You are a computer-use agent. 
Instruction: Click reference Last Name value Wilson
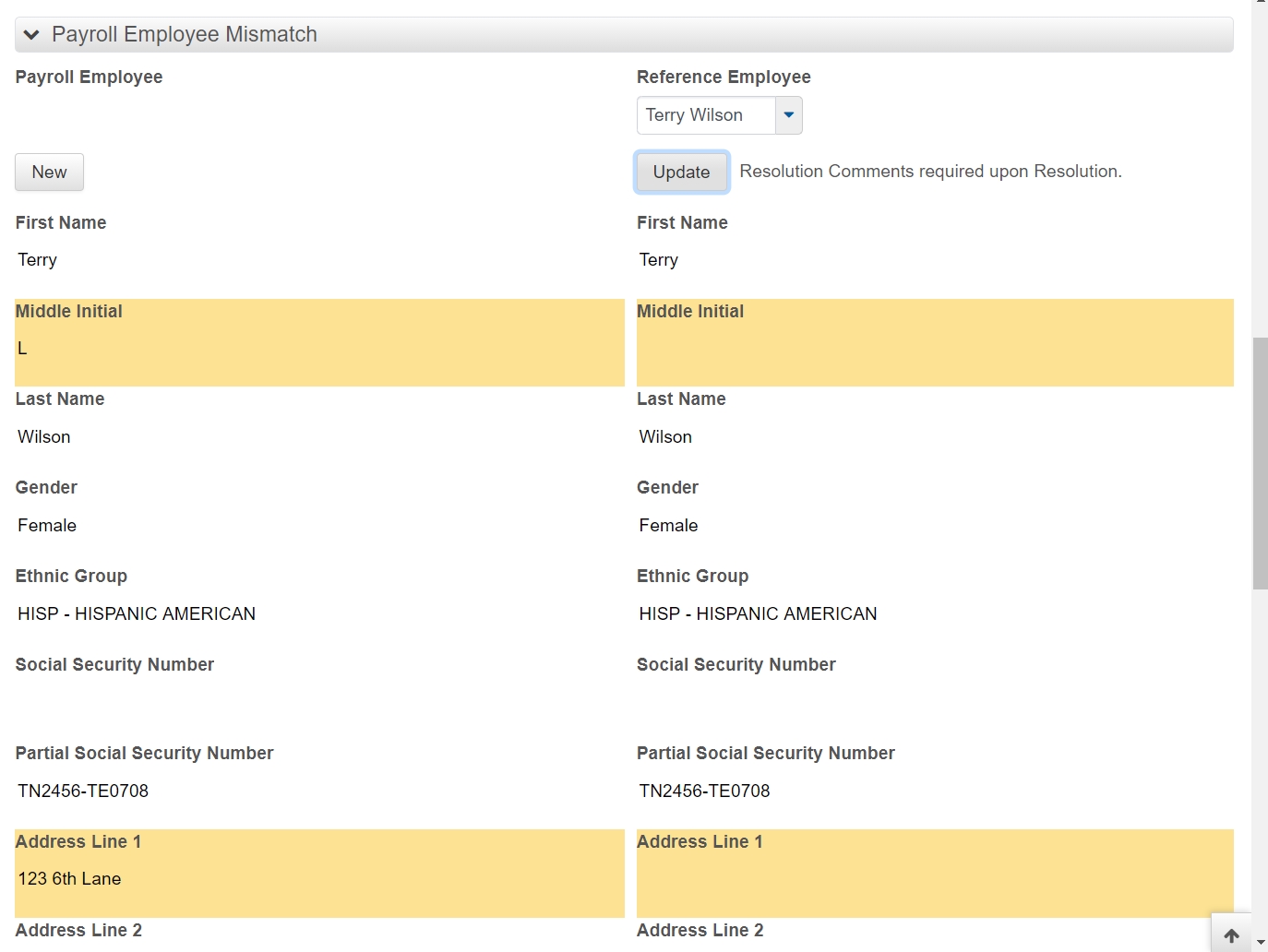[x=665, y=437]
